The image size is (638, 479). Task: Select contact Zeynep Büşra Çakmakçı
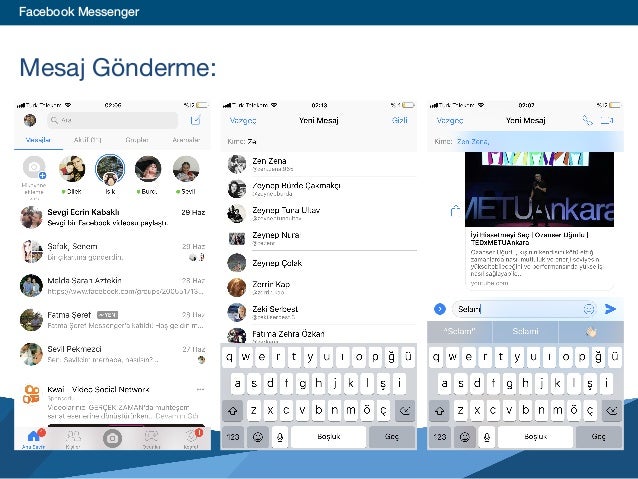coord(319,189)
